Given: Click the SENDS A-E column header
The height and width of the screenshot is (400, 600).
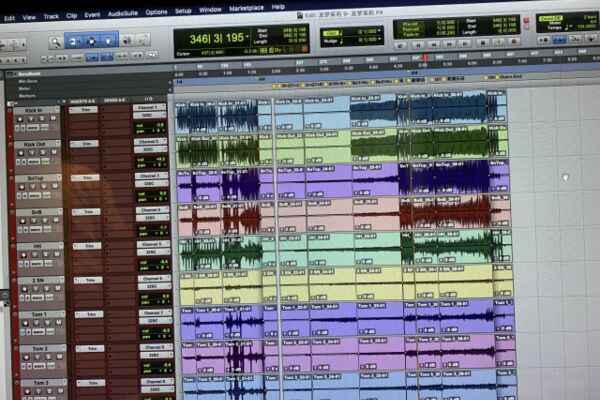Looking at the screenshot, I should coord(114,100).
